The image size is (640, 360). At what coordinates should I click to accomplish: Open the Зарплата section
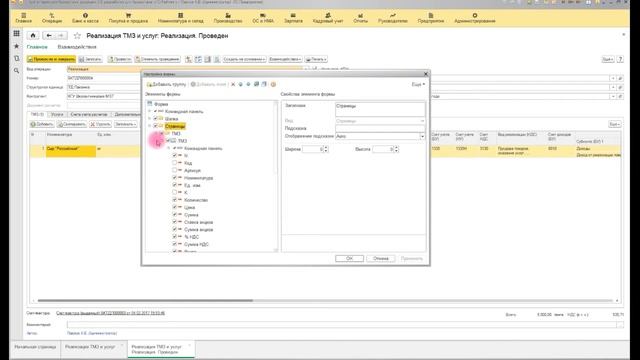pyautogui.click(x=293, y=18)
